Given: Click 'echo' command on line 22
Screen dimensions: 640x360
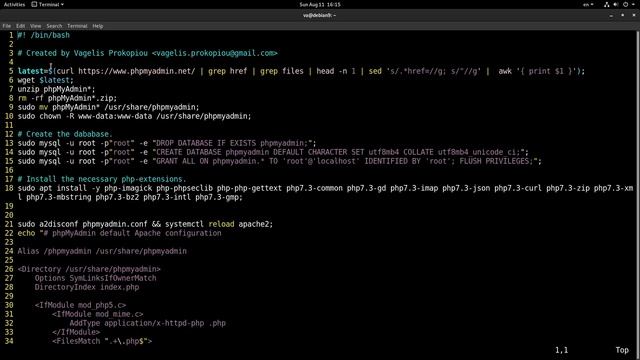Looking at the screenshot, I should coord(26,233).
